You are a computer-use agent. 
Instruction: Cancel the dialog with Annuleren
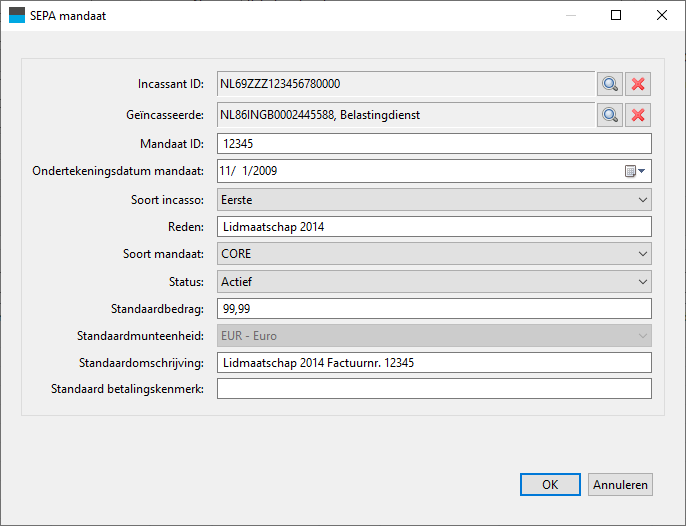click(620, 484)
